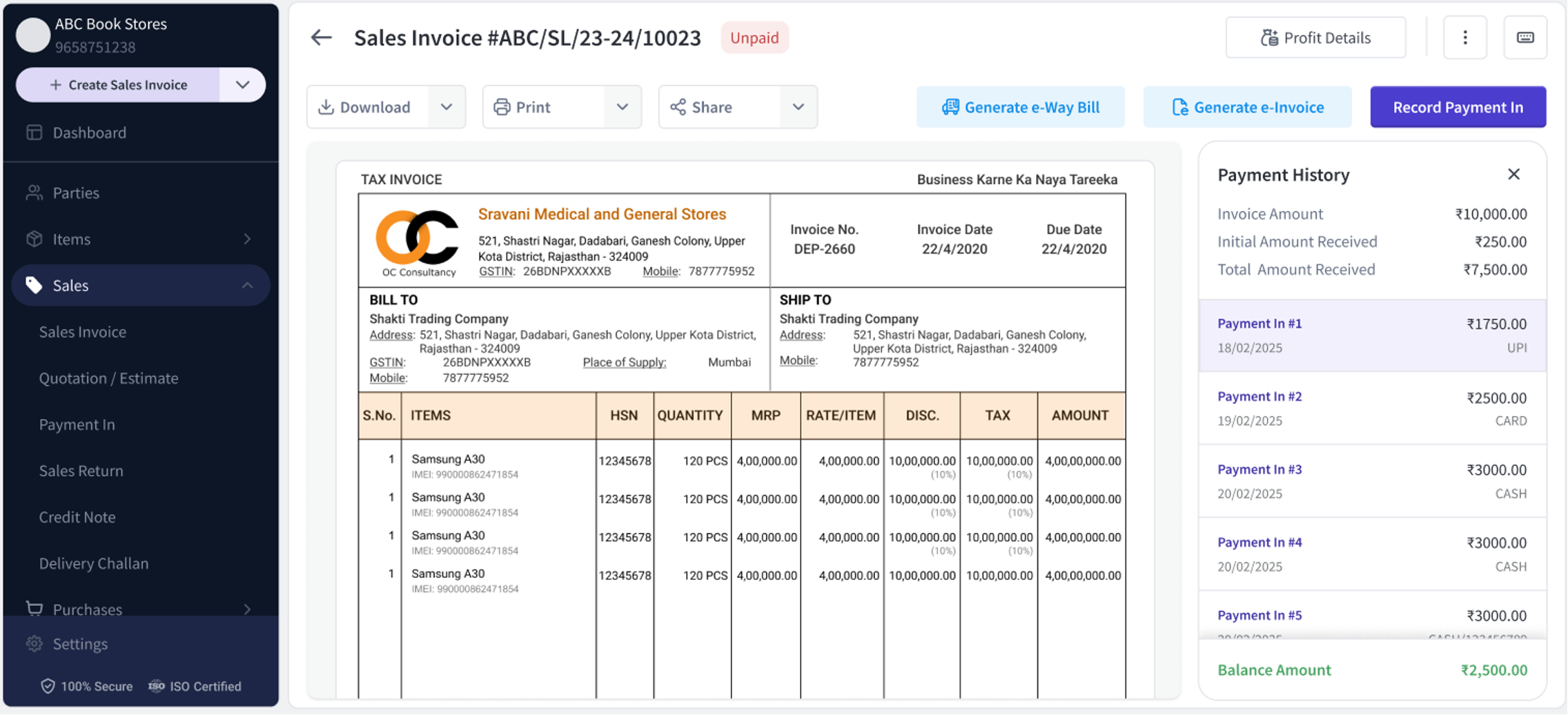Click the ABC Book Stores profile avatar
Image resolution: width=1568 pixels, height=715 pixels.
point(33,35)
